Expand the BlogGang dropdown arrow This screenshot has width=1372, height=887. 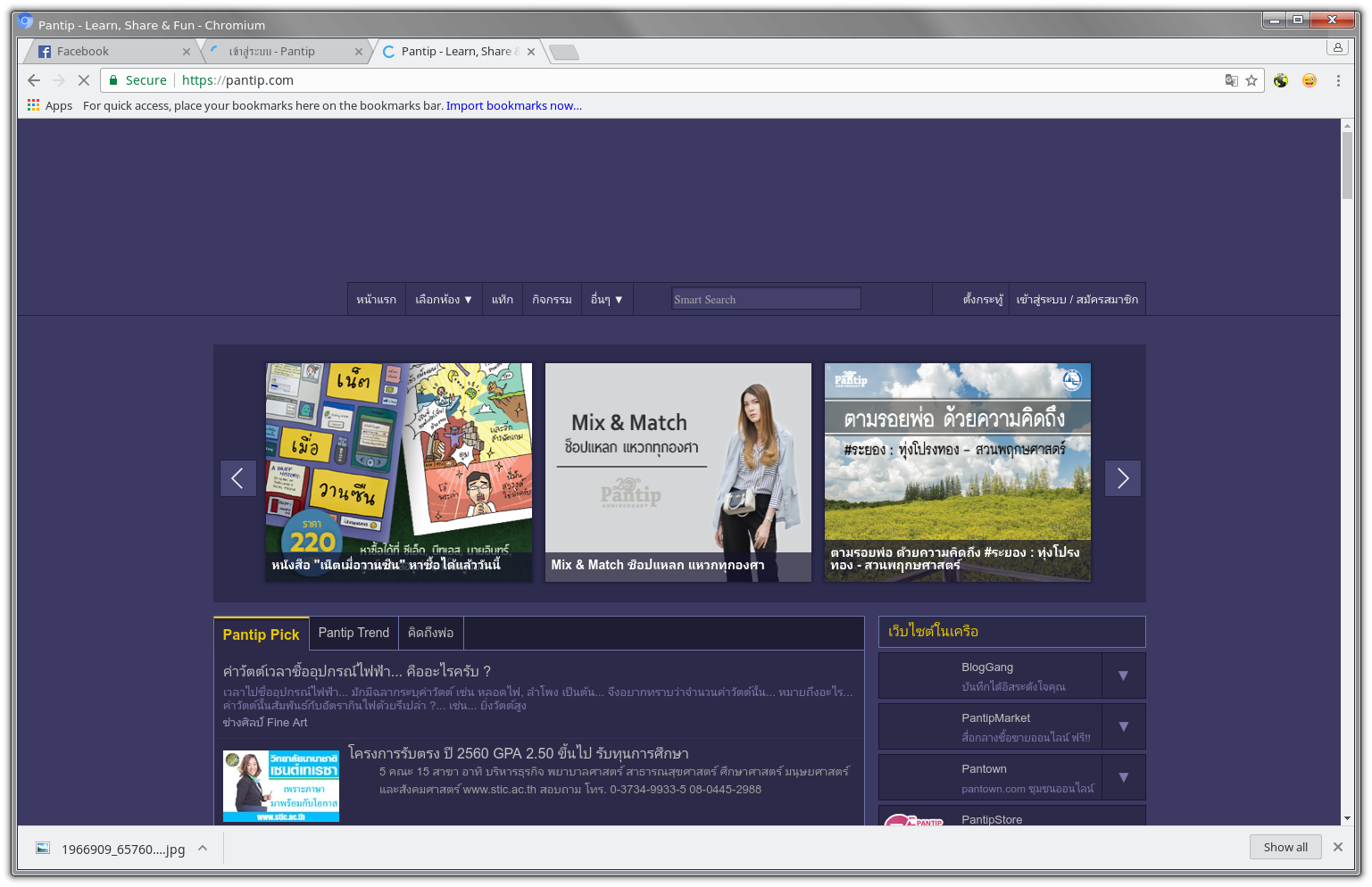pyautogui.click(x=1124, y=676)
